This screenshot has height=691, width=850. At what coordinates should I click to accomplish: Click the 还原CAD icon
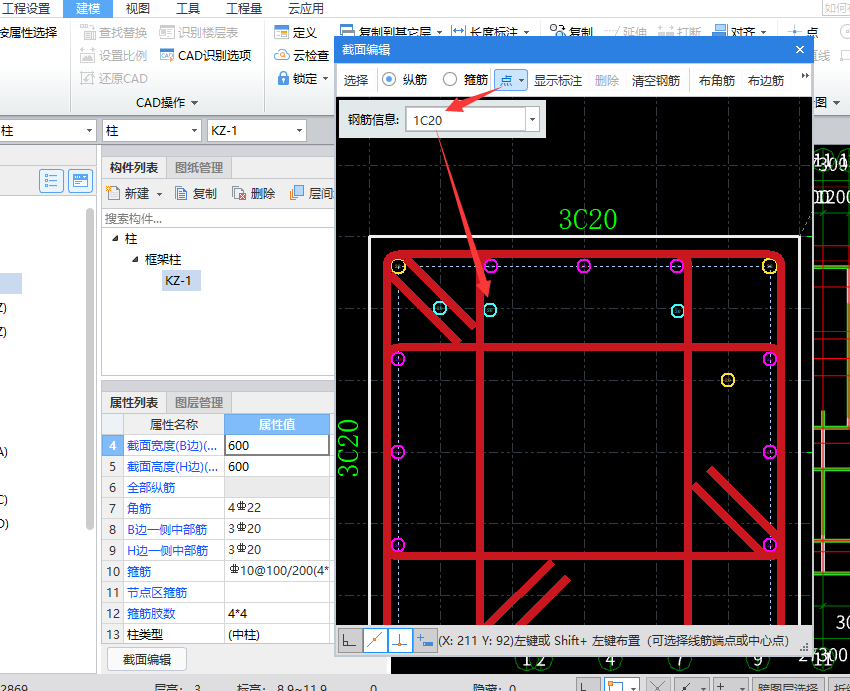pyautogui.click(x=88, y=78)
